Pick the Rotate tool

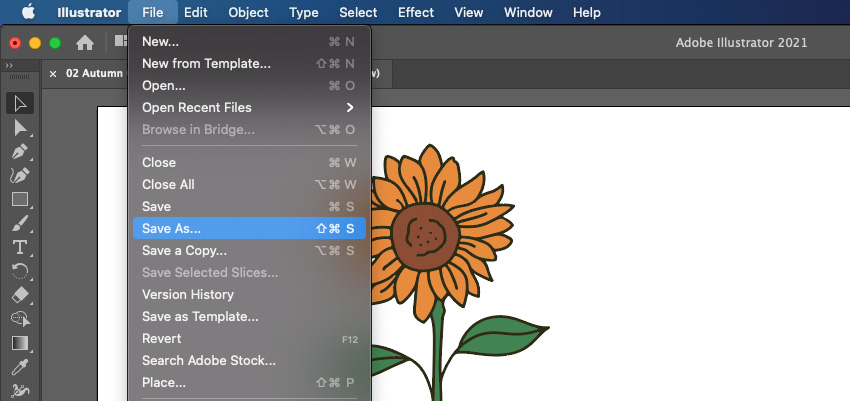pyautogui.click(x=20, y=271)
